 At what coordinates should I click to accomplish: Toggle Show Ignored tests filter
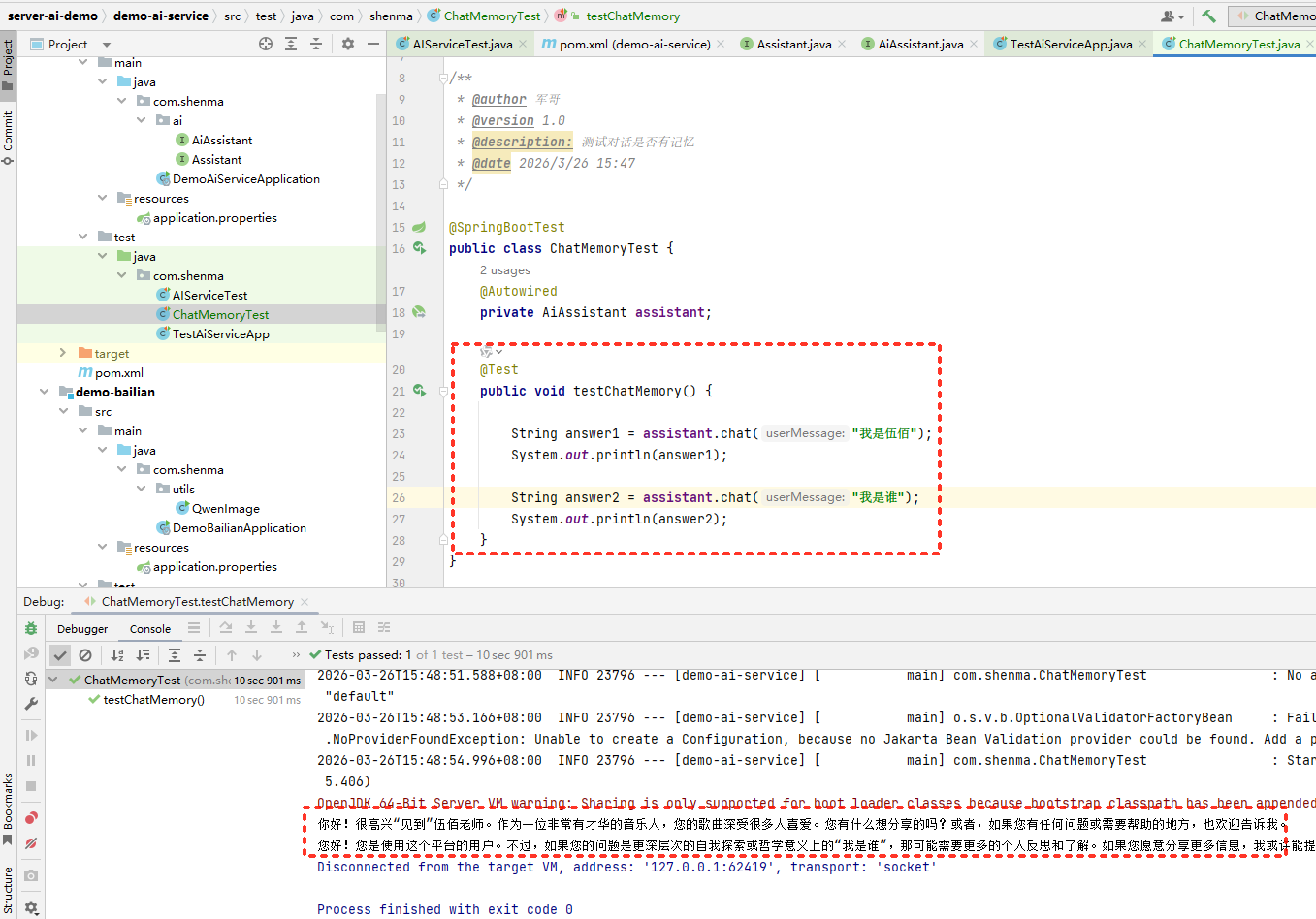click(x=85, y=655)
